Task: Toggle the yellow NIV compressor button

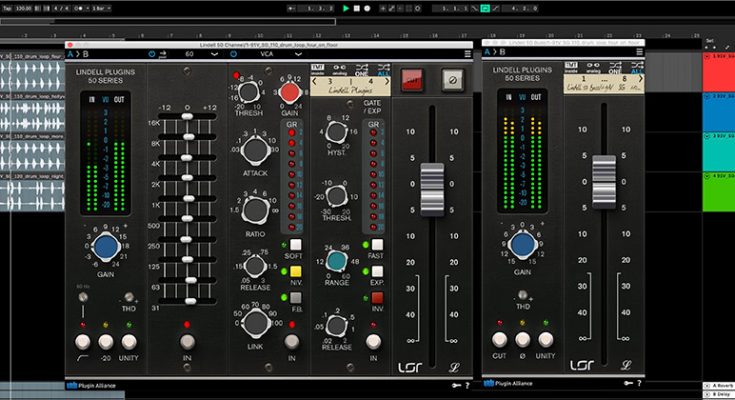Action: 296,270
